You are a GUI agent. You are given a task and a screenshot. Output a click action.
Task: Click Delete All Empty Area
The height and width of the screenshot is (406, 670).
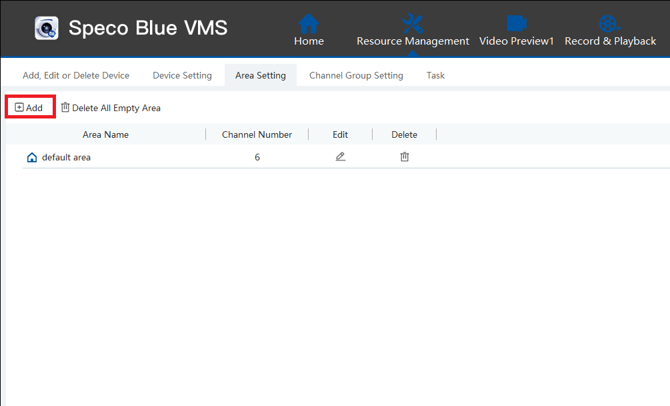coord(111,108)
